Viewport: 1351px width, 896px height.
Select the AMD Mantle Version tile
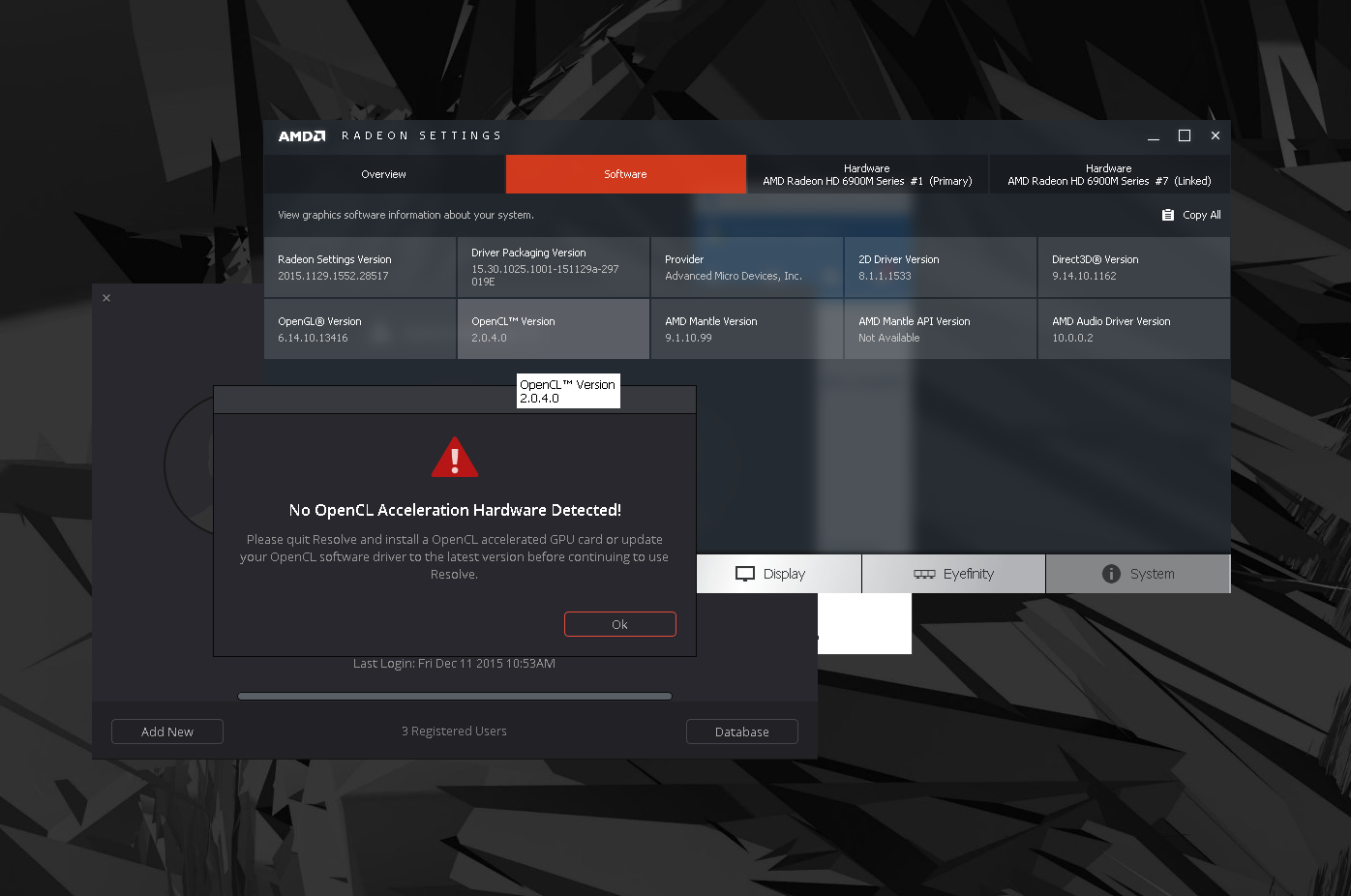[x=747, y=329]
